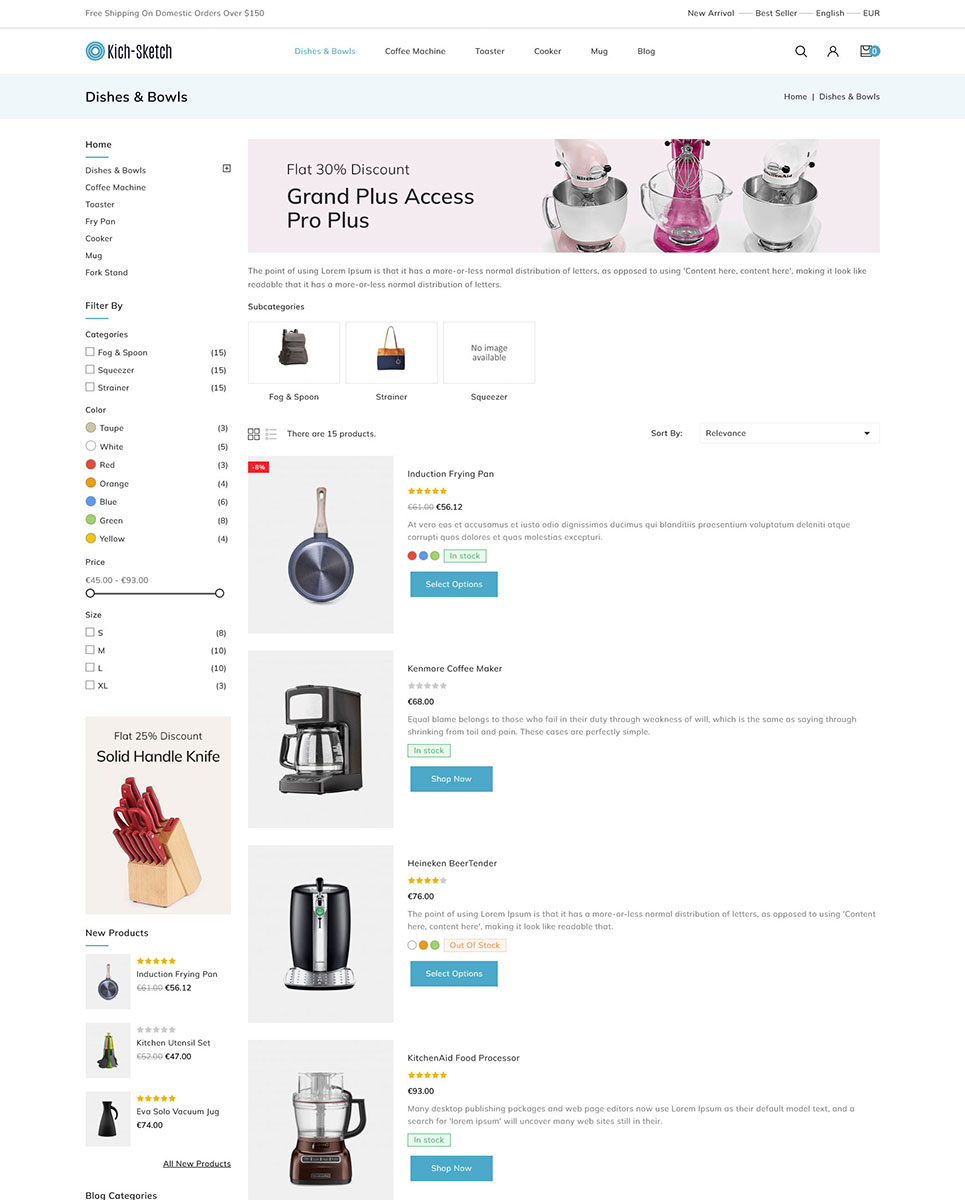This screenshot has height=1200, width=965.
Task: Open the Blog menu item
Action: (x=646, y=51)
